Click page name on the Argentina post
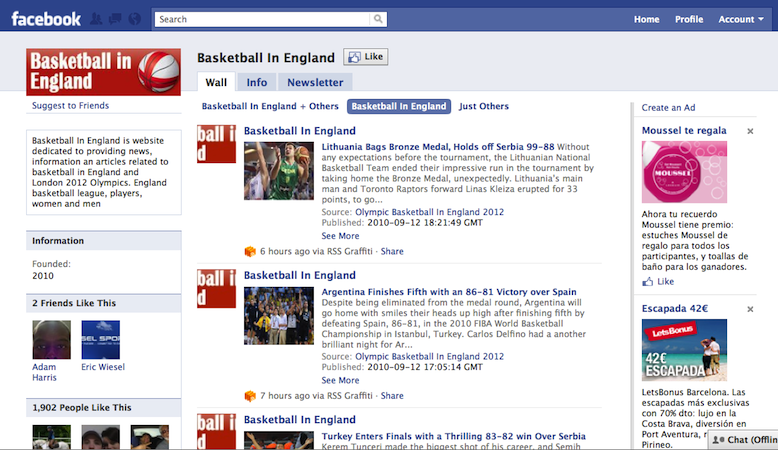 pos(300,275)
